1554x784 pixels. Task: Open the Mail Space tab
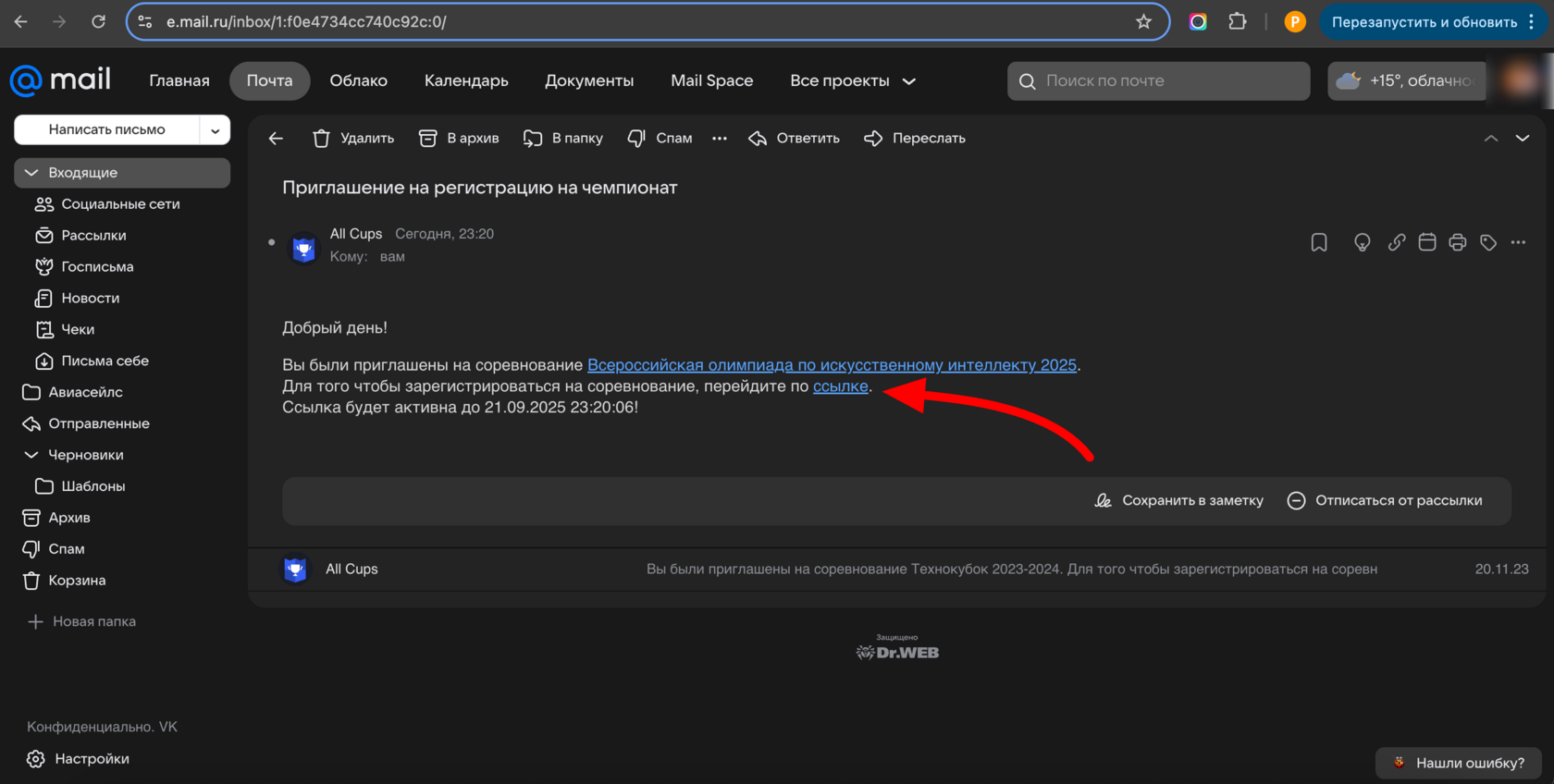[712, 80]
